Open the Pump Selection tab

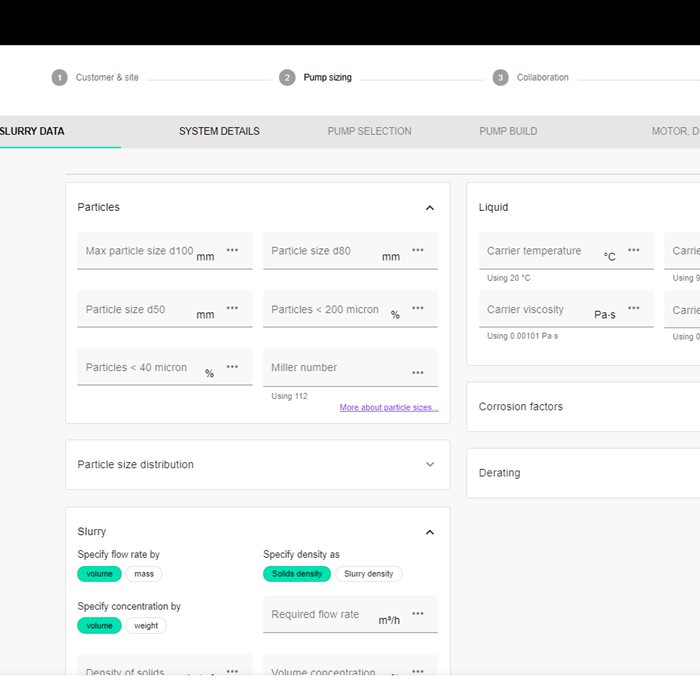tap(369, 131)
